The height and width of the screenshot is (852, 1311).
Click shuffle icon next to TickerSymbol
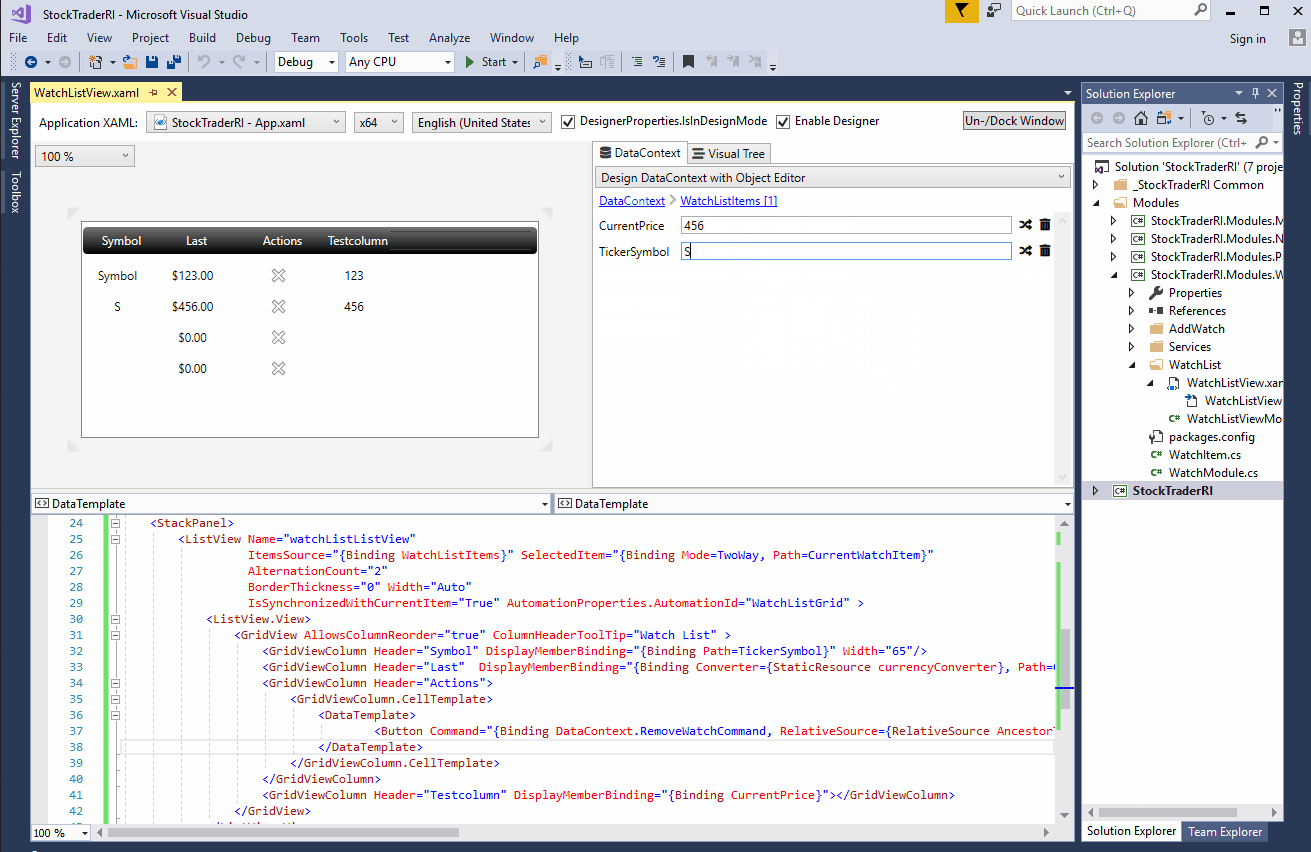point(1025,251)
